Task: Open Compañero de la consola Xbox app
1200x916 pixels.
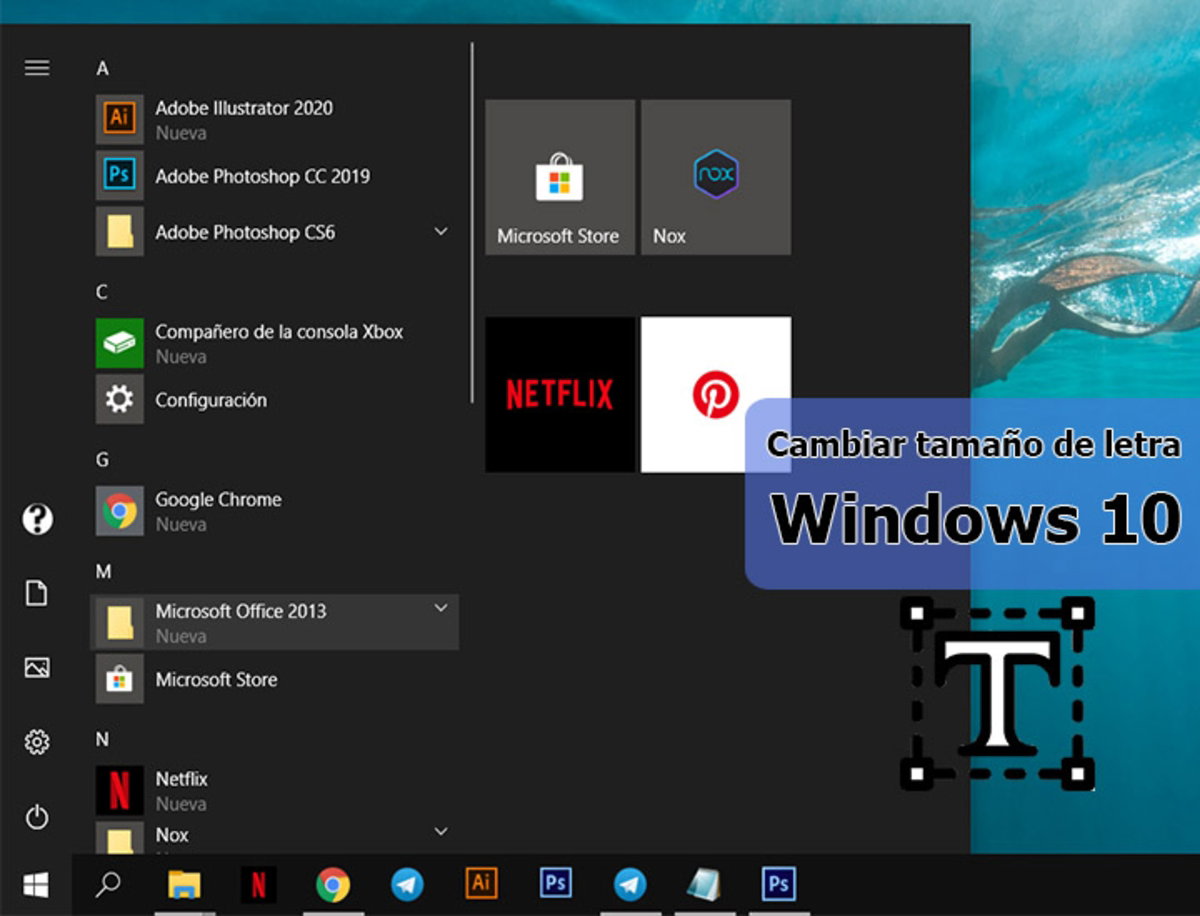Action: point(275,344)
